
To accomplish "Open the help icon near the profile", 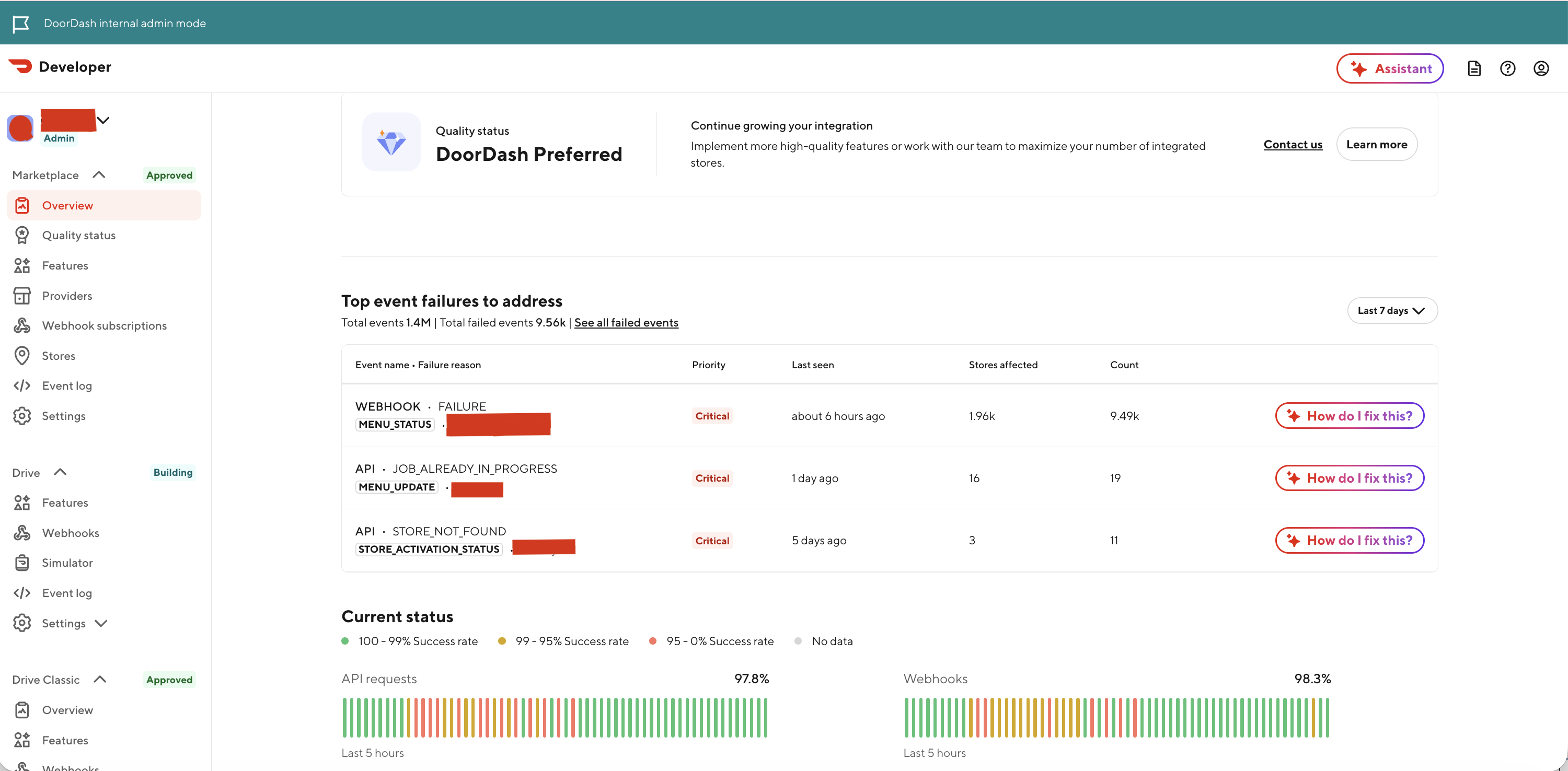I will click(x=1508, y=68).
